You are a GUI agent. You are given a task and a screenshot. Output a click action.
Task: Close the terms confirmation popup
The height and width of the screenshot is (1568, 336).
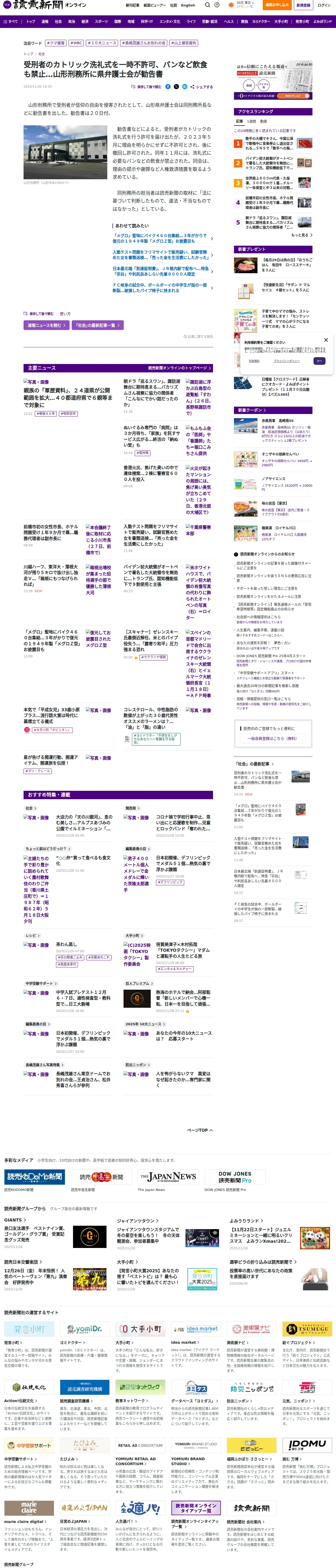coord(326,340)
